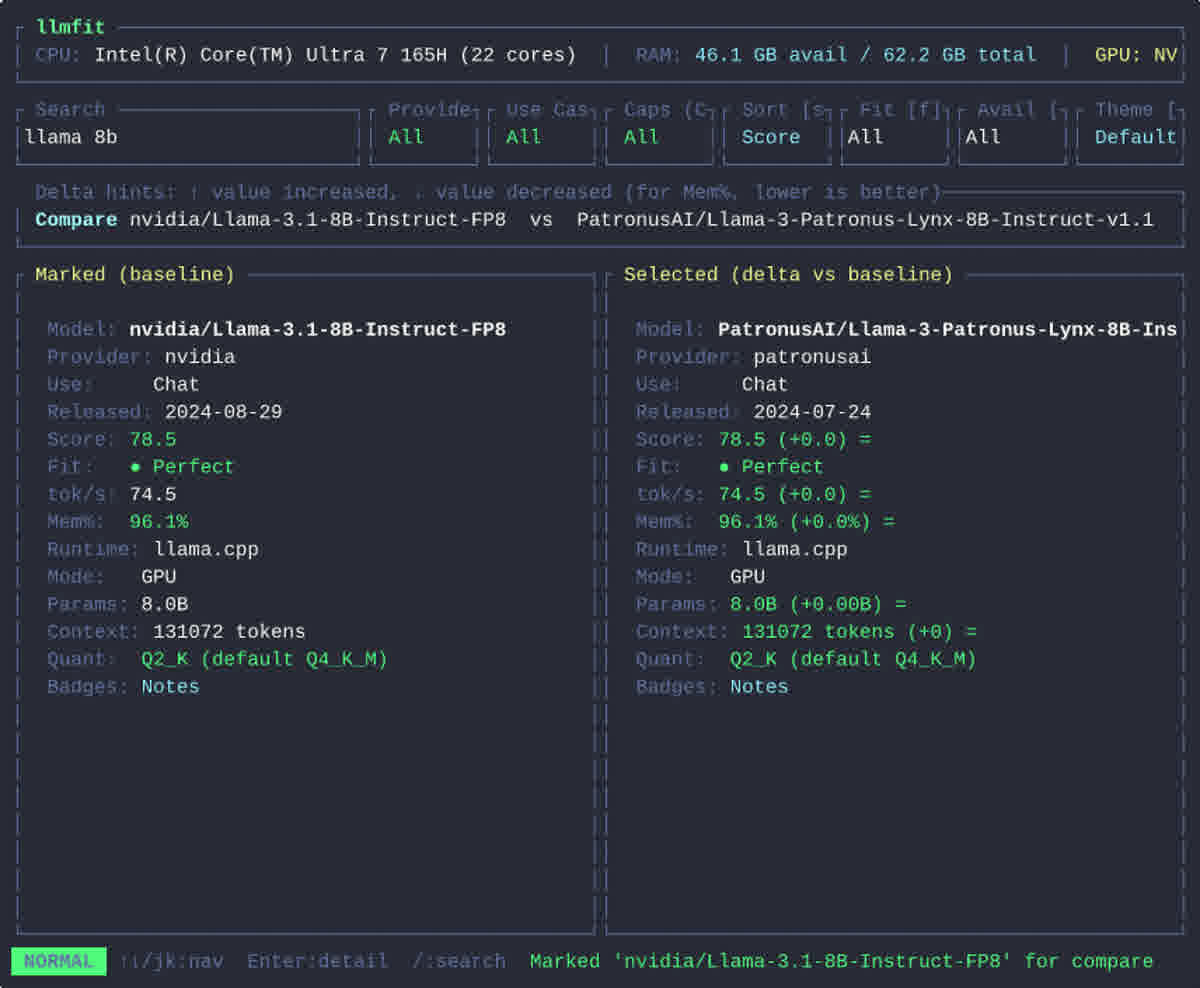
Task: Click the llmfit title text
Action: (71, 27)
